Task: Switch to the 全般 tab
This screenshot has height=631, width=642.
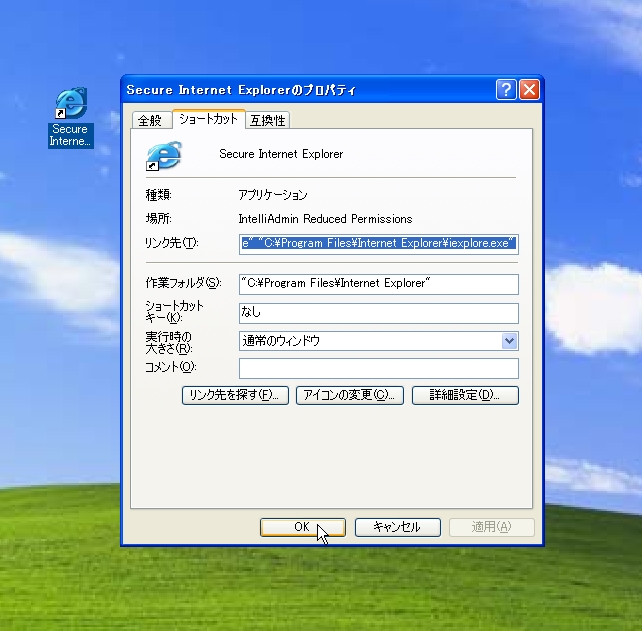Action: point(150,120)
